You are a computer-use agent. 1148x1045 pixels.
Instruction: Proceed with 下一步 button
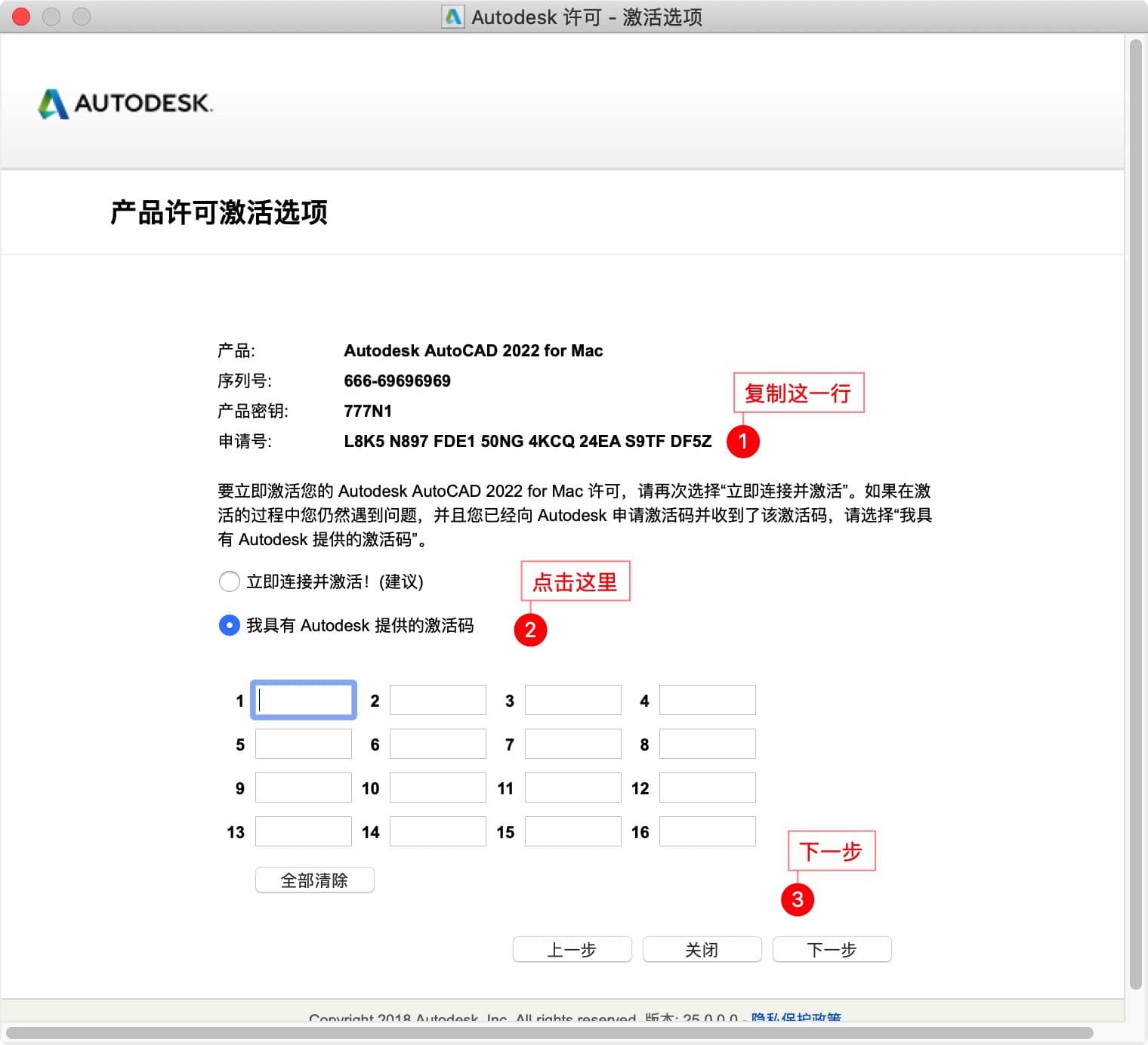pyautogui.click(x=832, y=949)
